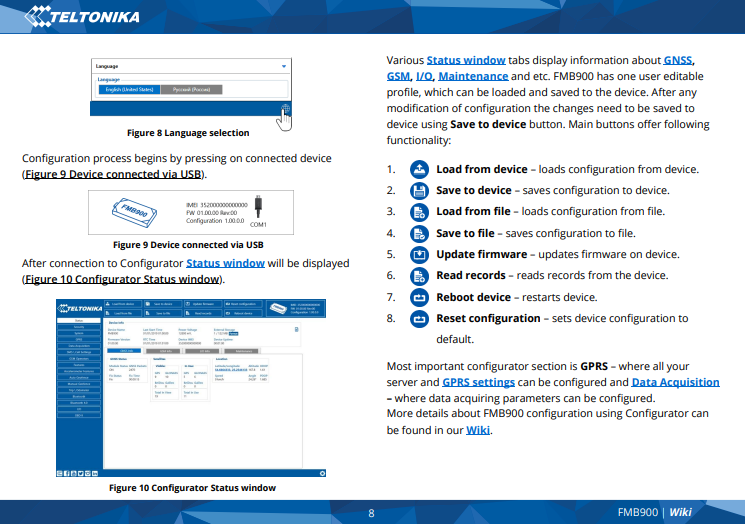Open the Data Acquisition link
The width and height of the screenshot is (745, 524).
pos(675,382)
